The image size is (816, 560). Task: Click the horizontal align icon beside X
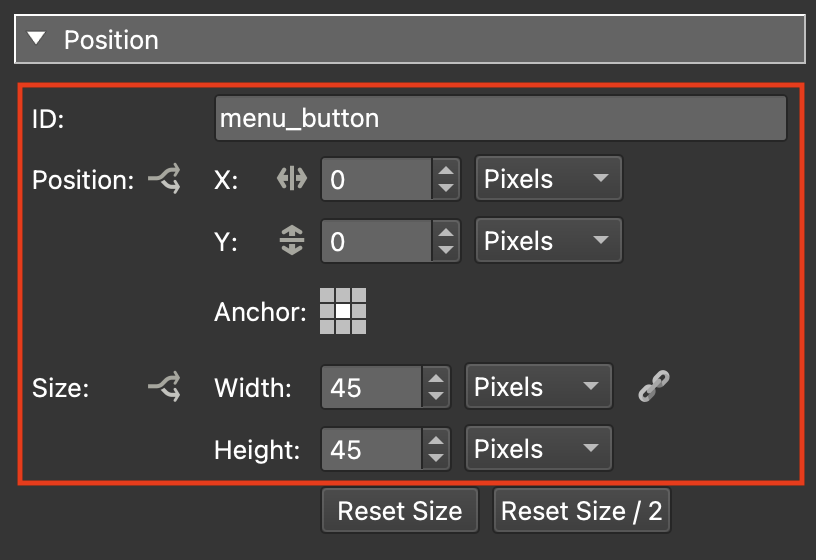click(291, 180)
